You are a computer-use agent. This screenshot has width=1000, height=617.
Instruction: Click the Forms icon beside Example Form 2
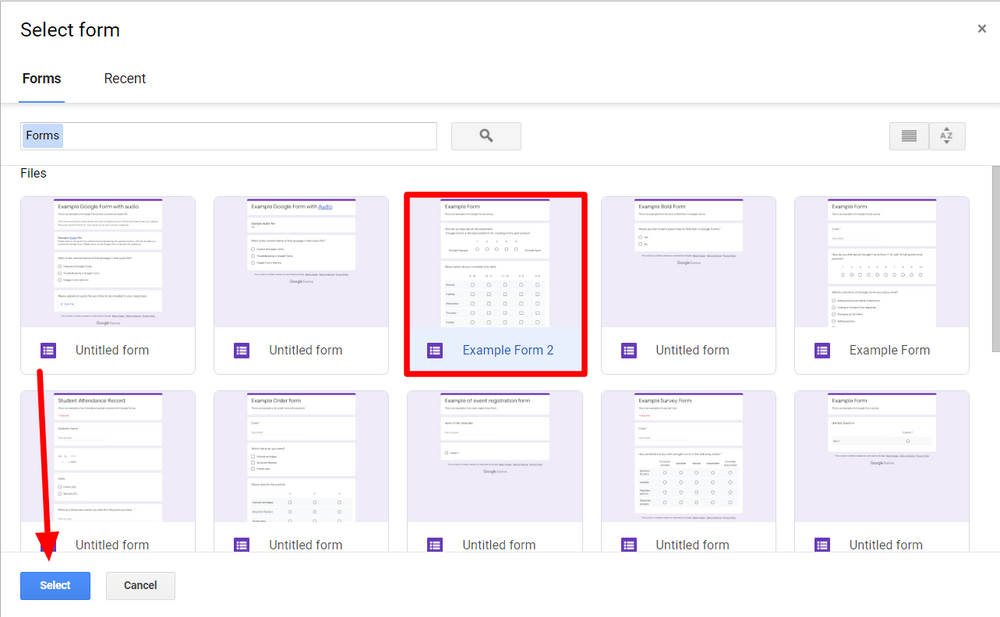(434, 350)
